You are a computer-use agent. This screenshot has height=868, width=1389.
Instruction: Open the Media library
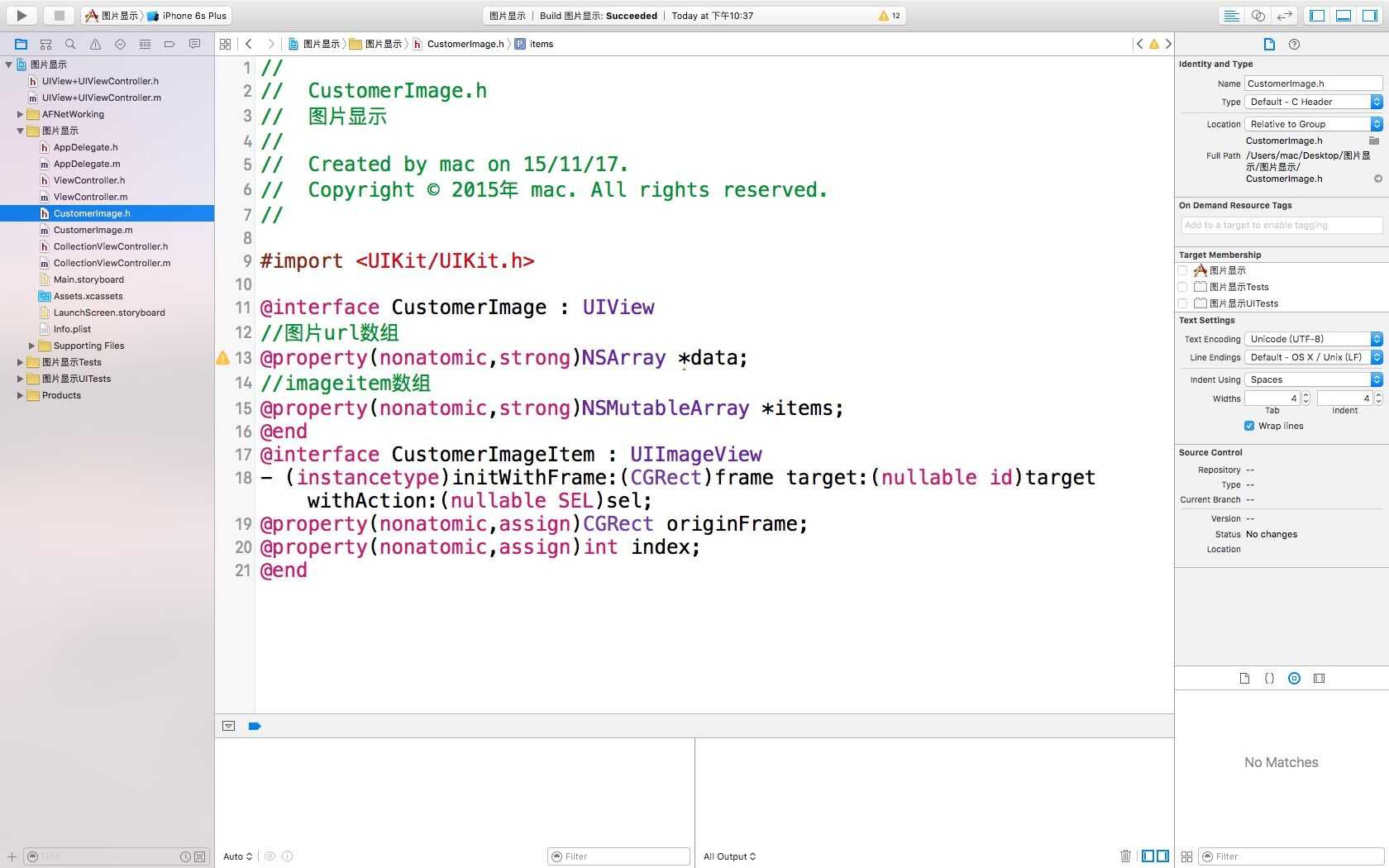1319,678
